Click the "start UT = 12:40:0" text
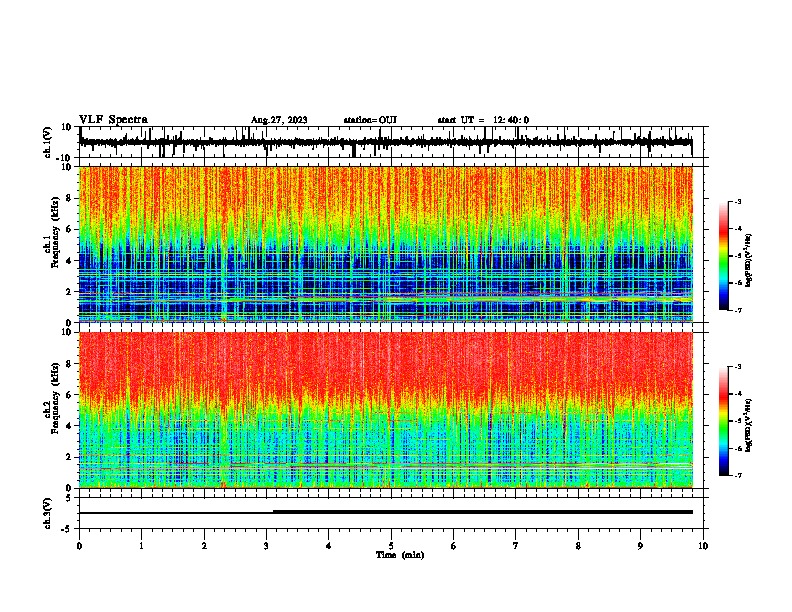The width and height of the screenshot is (792, 612). tap(483, 120)
